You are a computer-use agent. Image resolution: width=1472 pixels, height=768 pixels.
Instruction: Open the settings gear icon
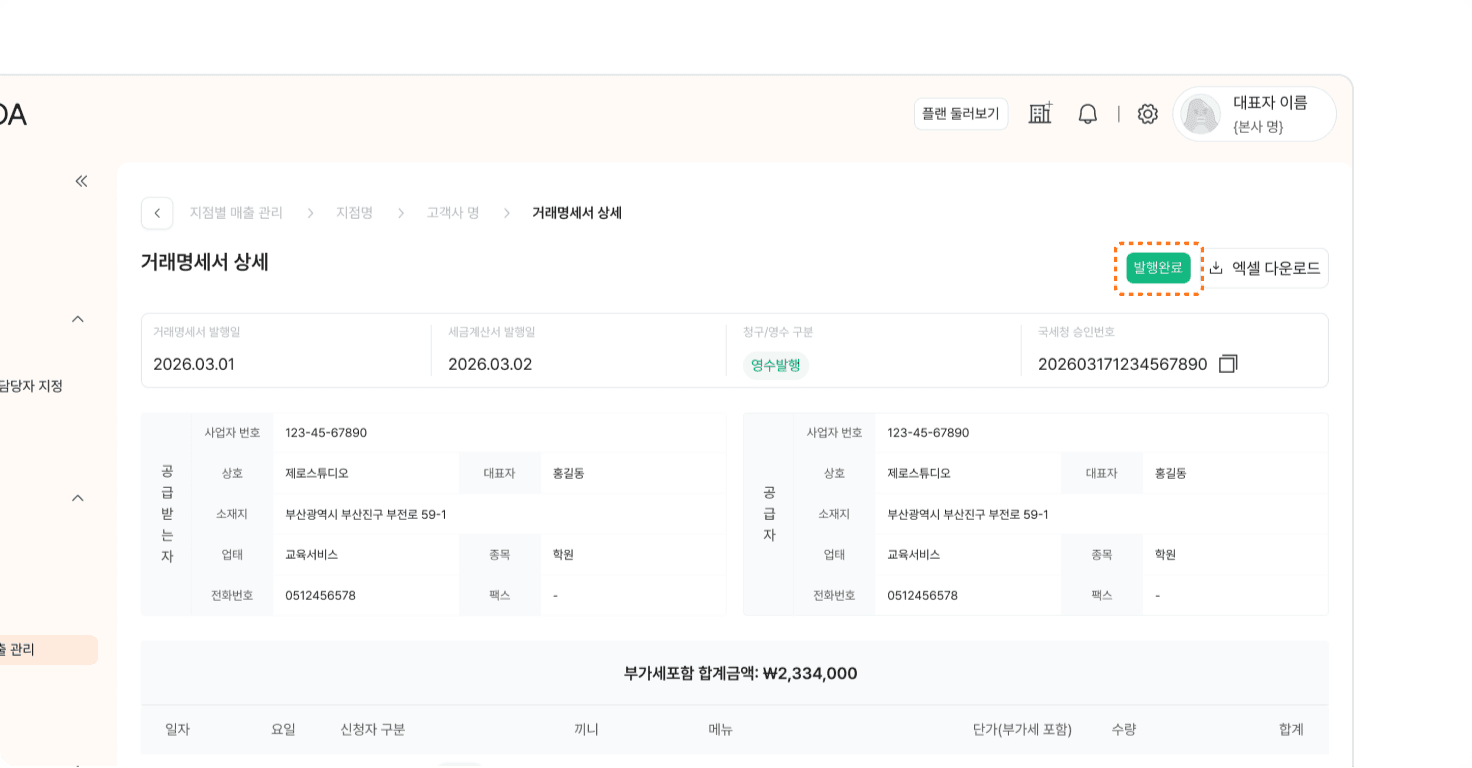pos(1148,114)
